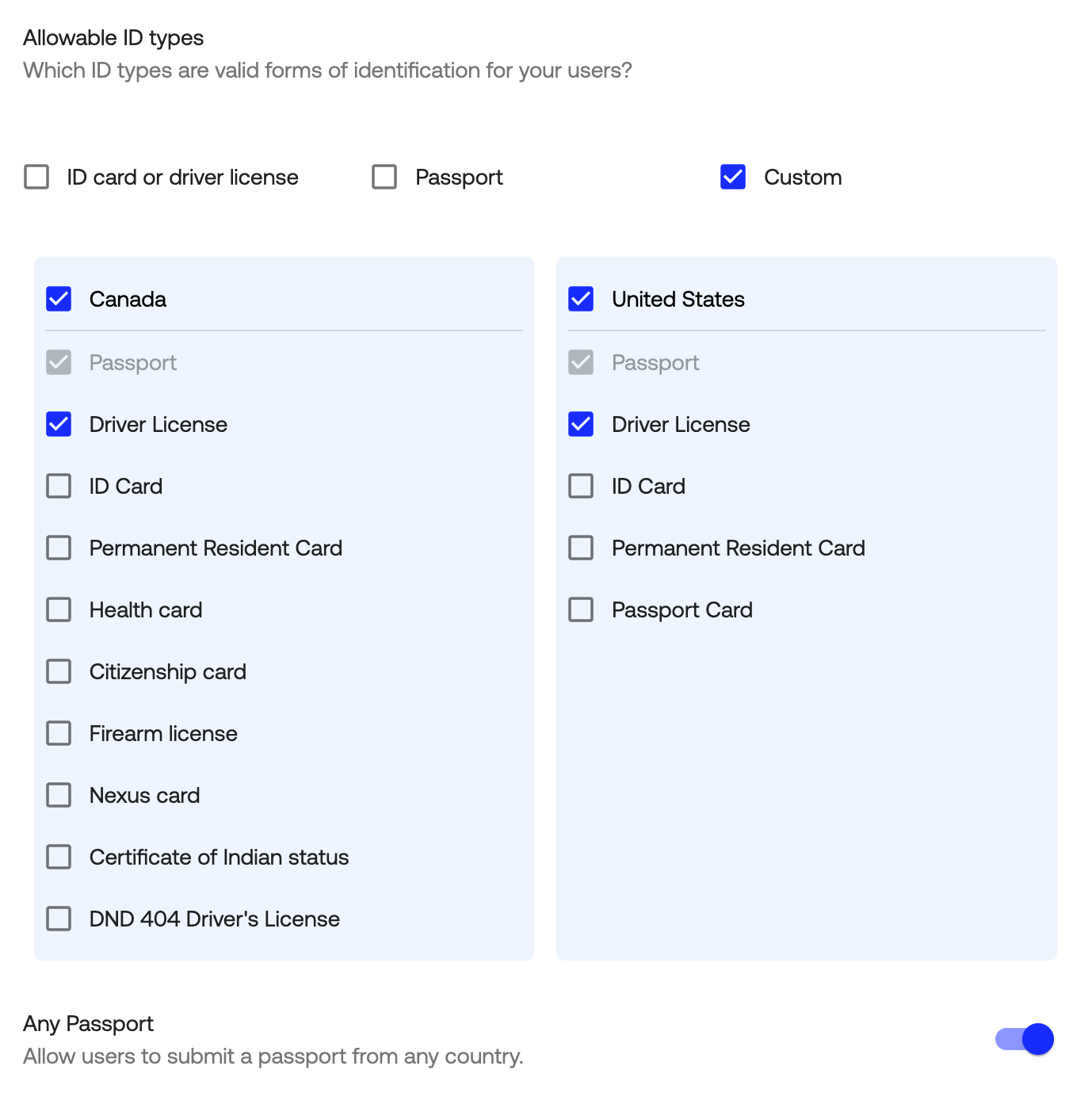
Task: Enable ID Card under United States
Action: click(x=581, y=486)
